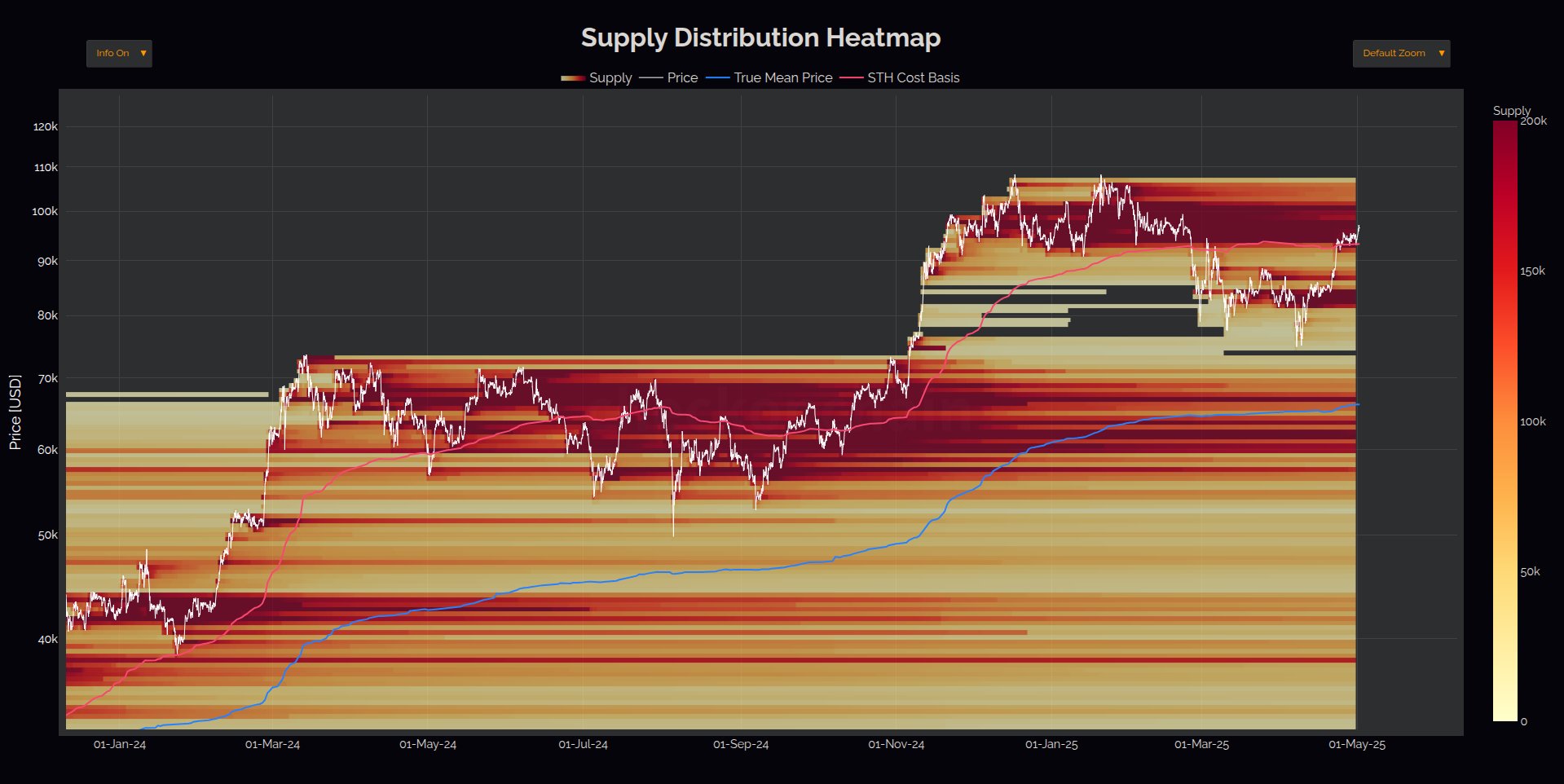
Task: Click the blue True Mean Price legend line
Action: pos(717,78)
